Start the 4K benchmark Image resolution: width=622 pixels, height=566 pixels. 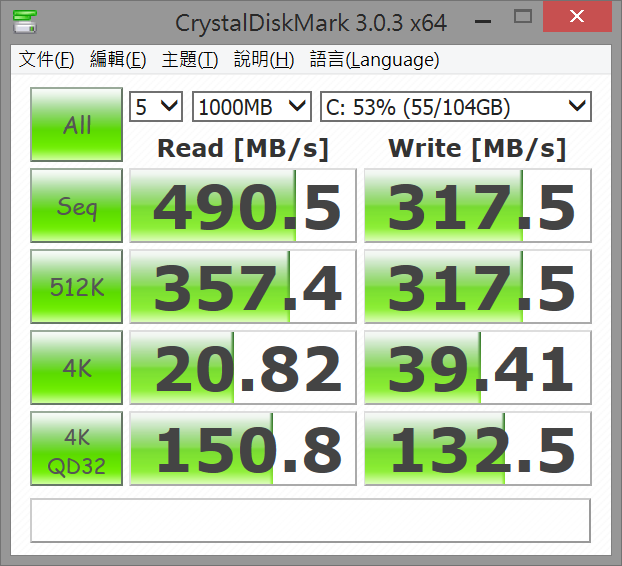tap(77, 367)
